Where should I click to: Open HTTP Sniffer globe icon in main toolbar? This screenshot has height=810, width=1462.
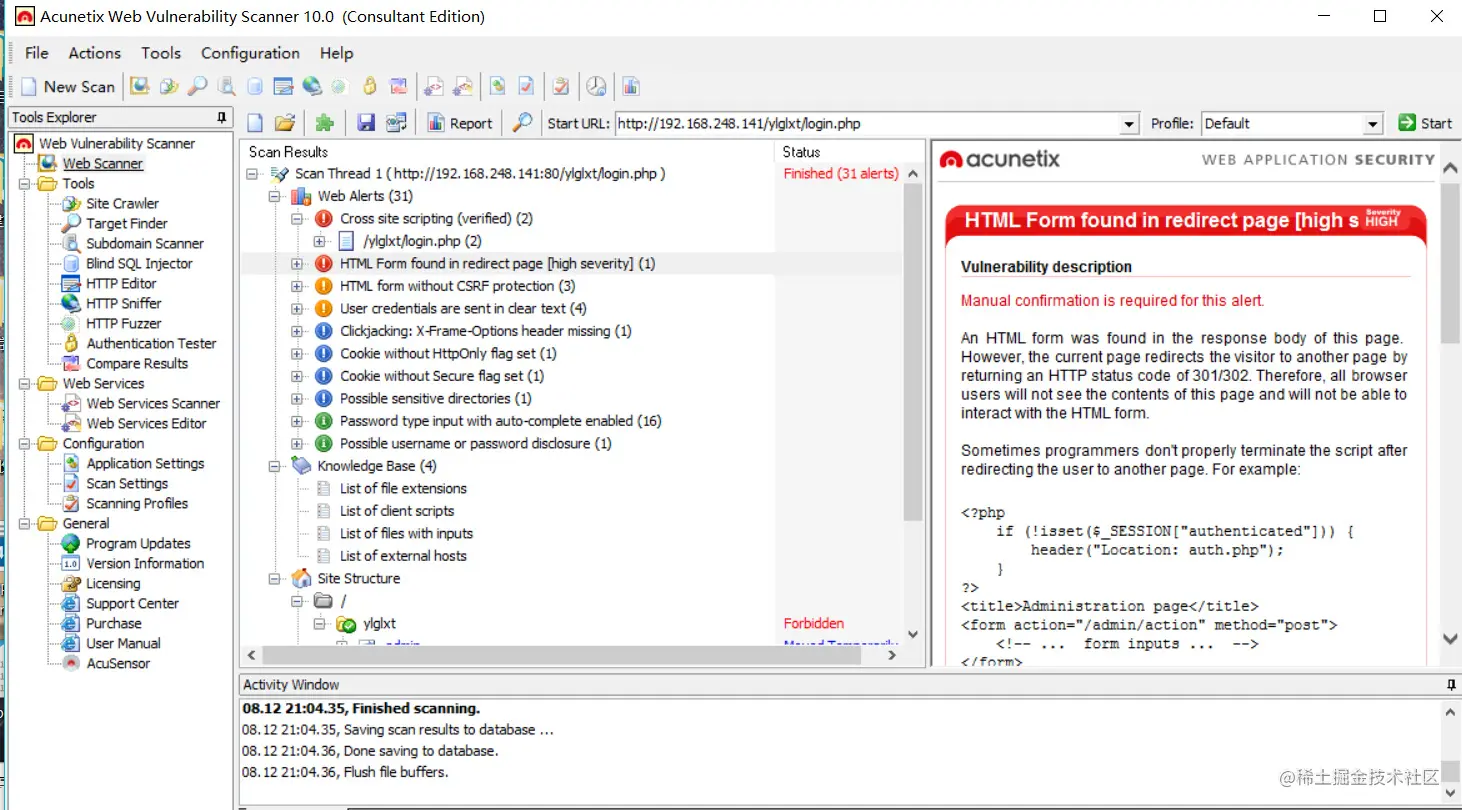tap(312, 87)
